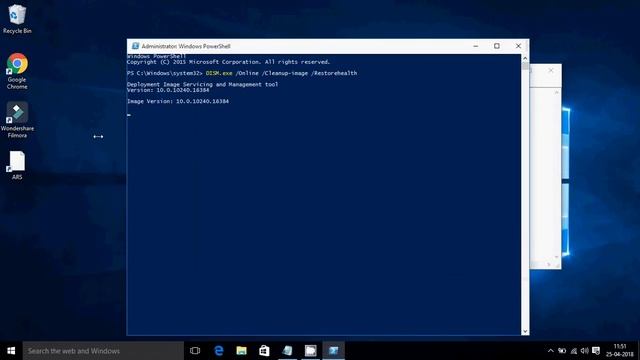Click PowerShell scrollbar down arrow
The height and width of the screenshot is (360, 640).
click(525, 331)
